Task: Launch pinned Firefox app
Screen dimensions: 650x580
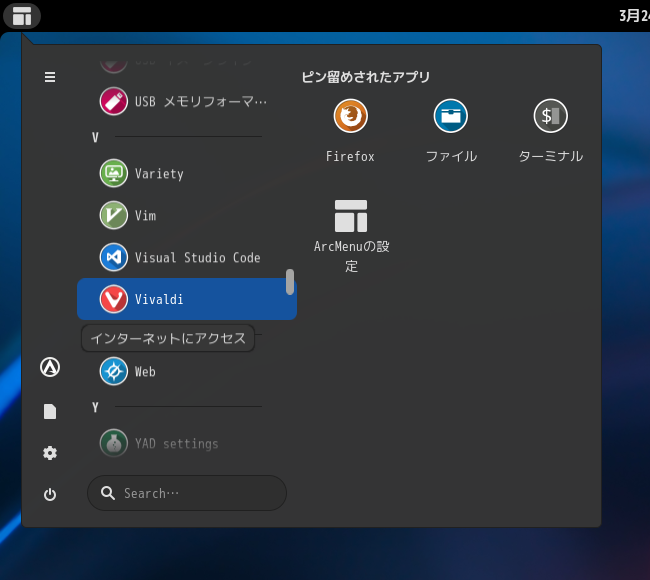Action: pos(350,131)
